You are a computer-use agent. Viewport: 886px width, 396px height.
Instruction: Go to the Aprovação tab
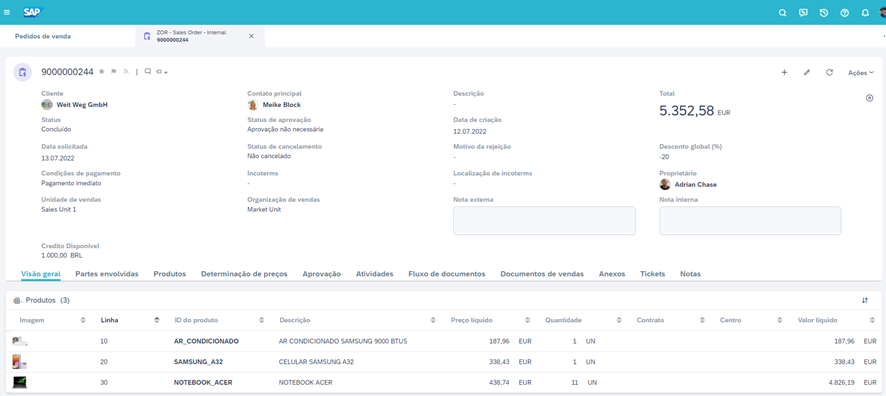[x=322, y=273]
